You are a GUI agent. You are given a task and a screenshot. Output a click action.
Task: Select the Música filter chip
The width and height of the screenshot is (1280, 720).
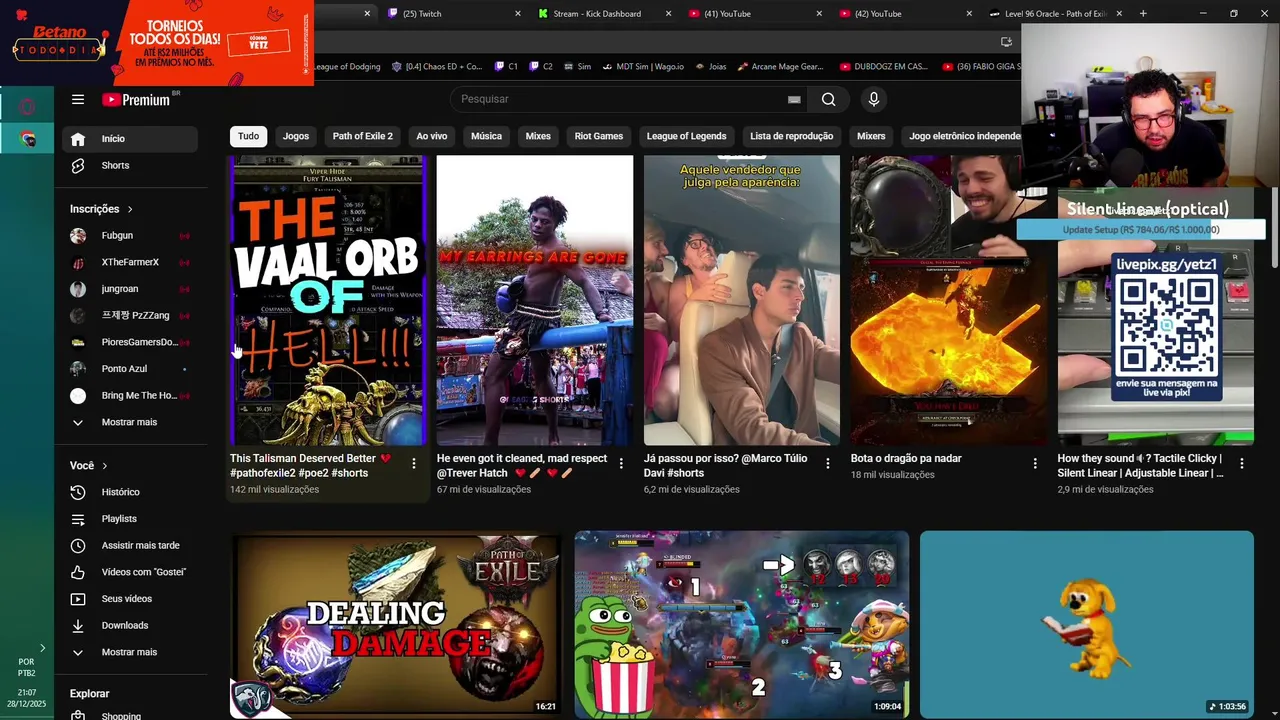486,136
